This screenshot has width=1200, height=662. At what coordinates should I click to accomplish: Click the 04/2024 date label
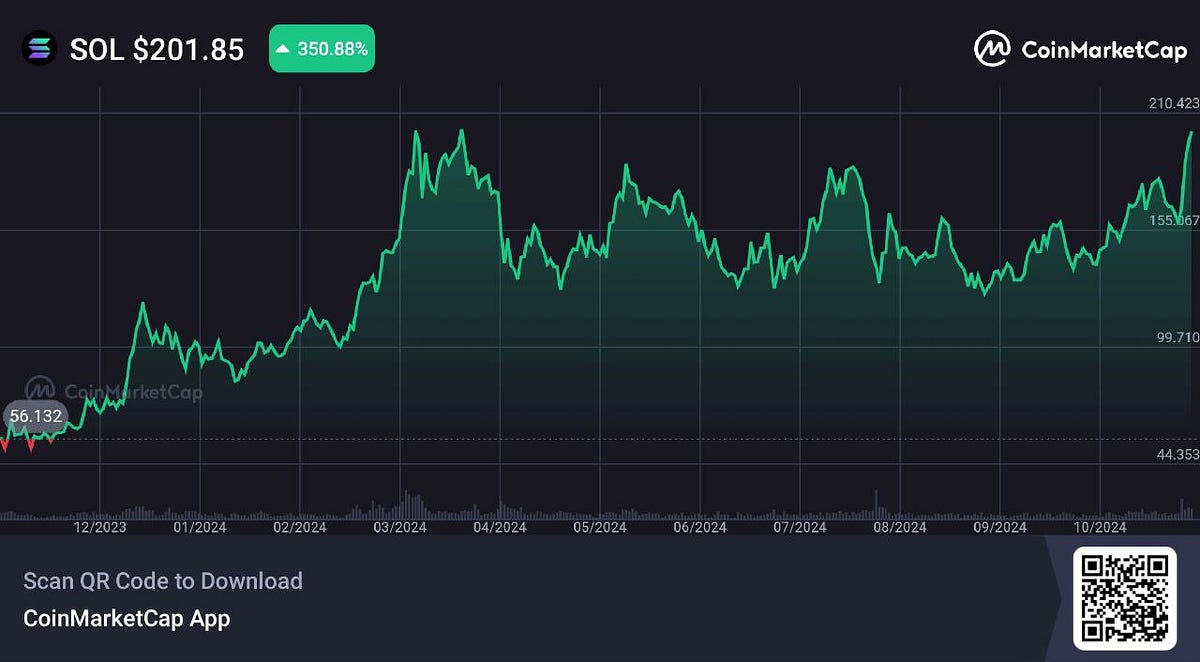coord(499,527)
